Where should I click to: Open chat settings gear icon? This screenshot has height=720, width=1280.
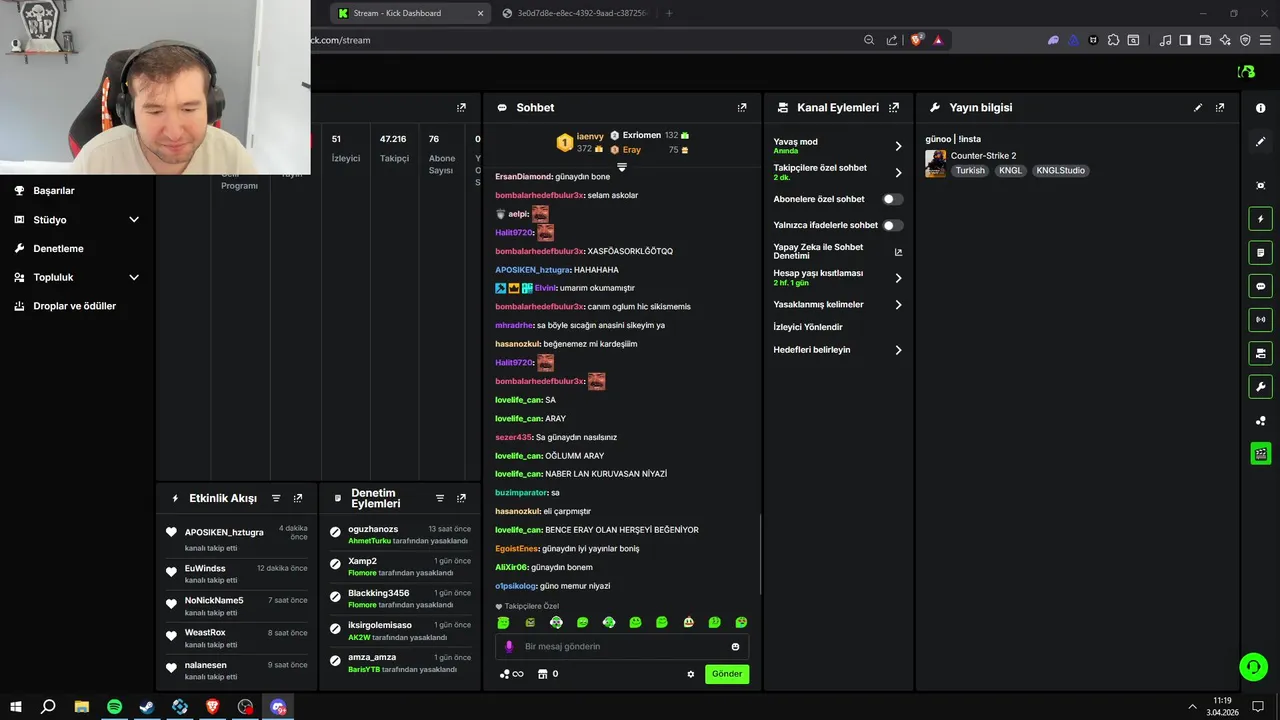pos(690,674)
